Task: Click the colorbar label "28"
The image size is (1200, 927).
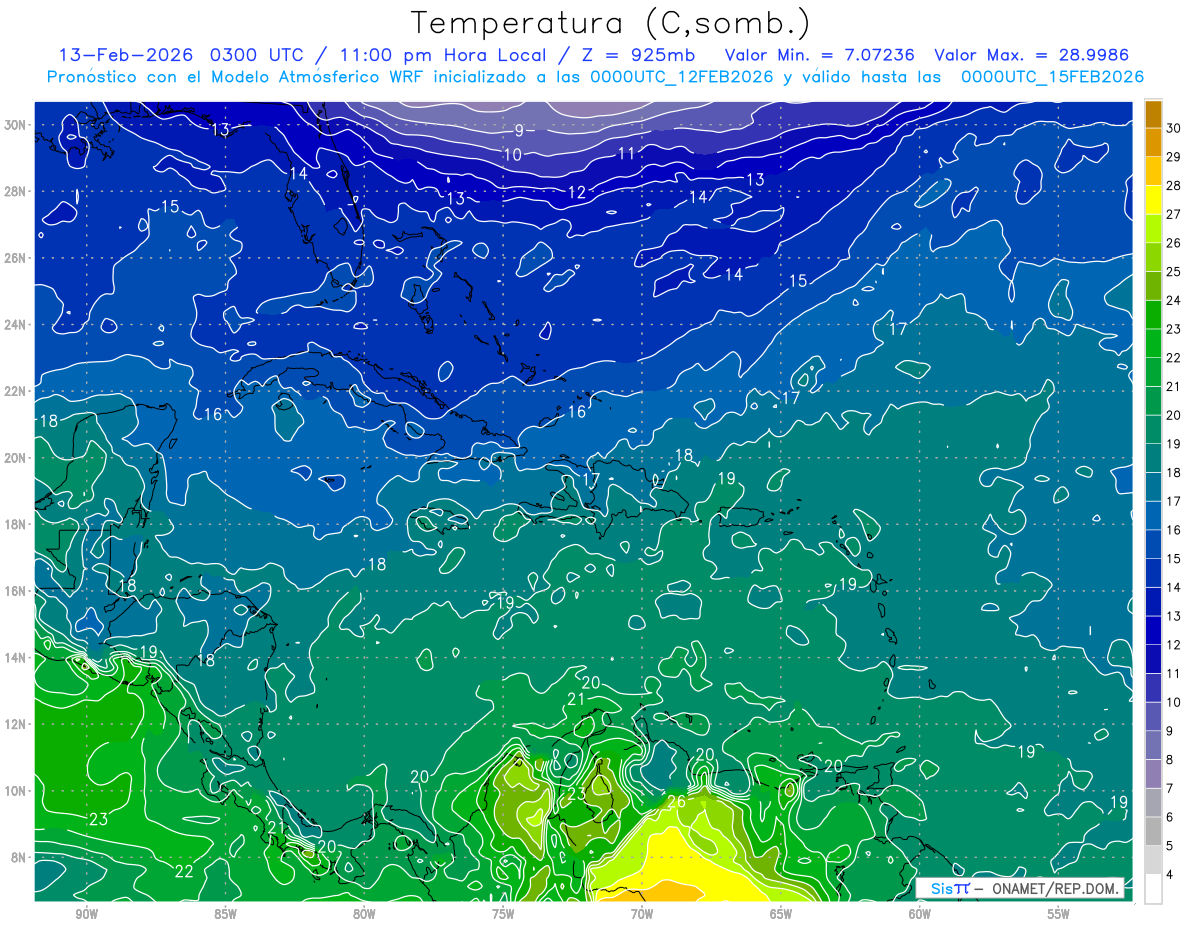Action: click(x=1174, y=185)
